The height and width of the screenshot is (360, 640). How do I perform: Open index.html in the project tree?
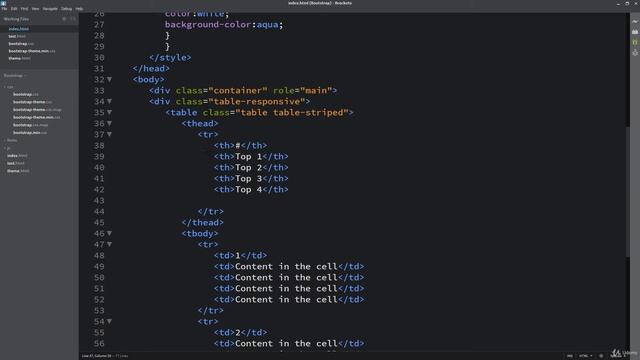[x=18, y=156]
